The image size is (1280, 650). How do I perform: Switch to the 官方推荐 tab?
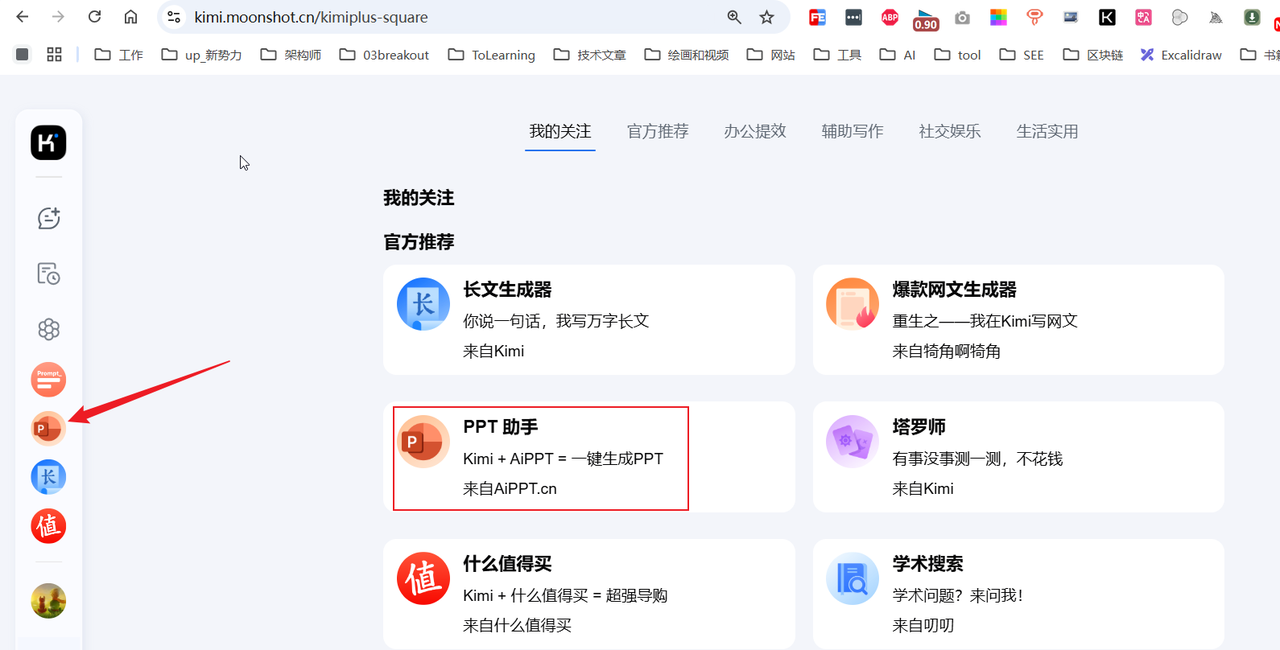coord(658,131)
